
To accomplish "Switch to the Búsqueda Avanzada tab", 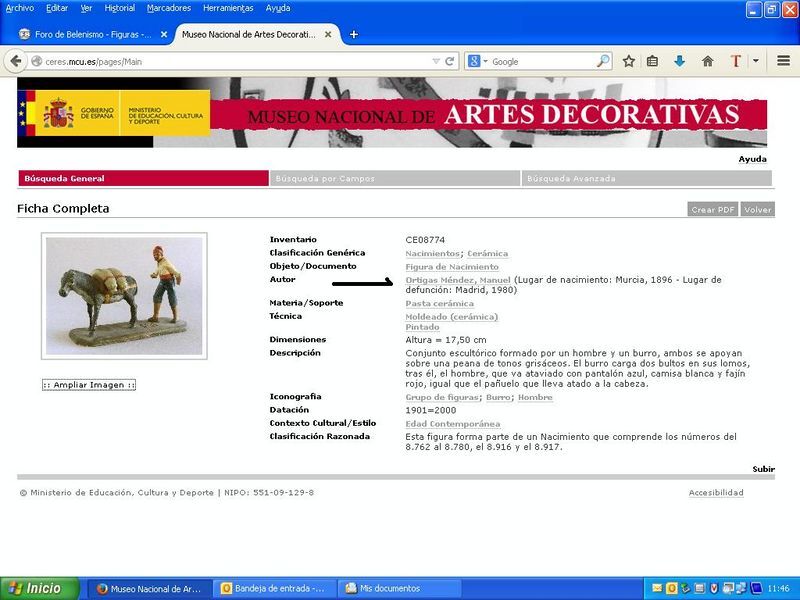I will tap(572, 179).
